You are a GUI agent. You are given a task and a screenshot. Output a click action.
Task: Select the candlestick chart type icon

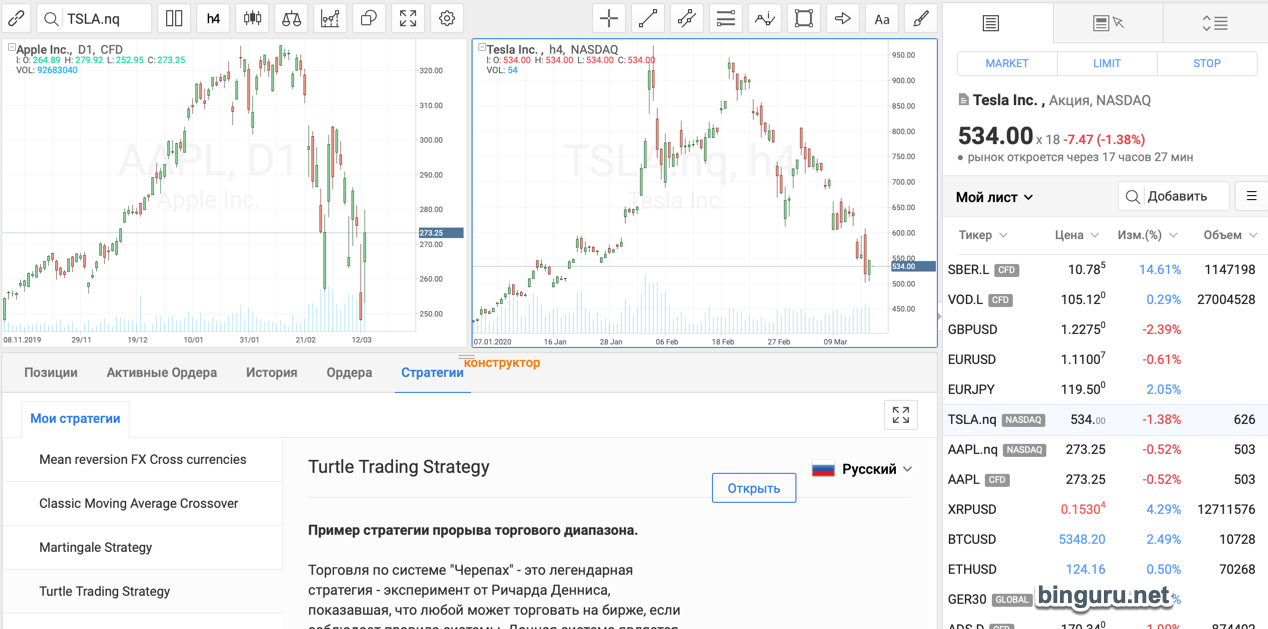252,18
